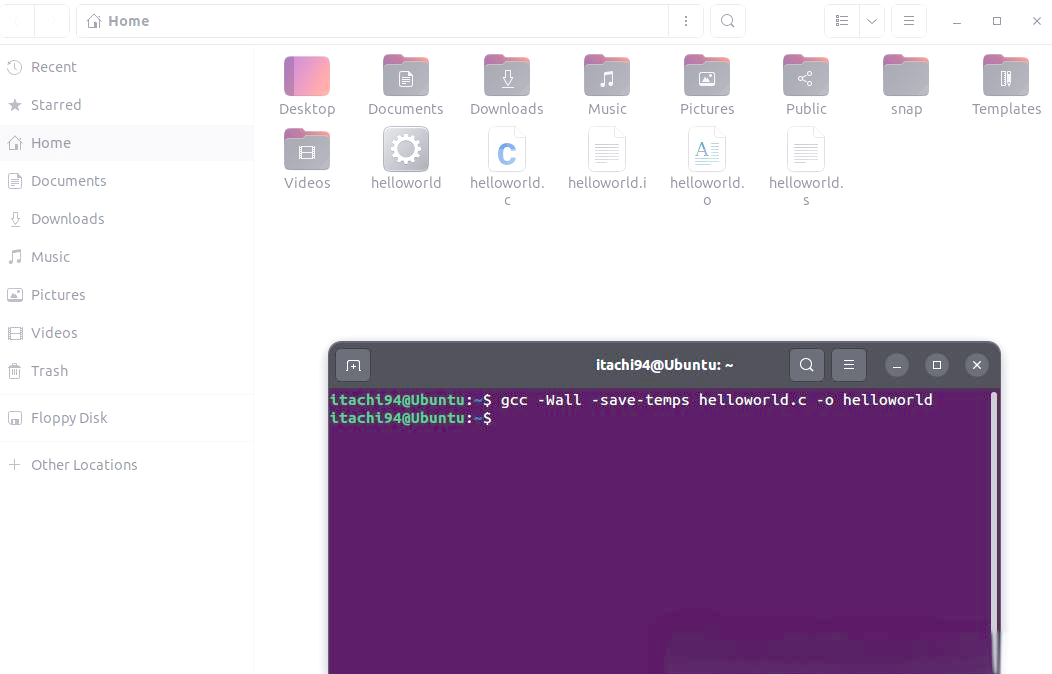Open the Documents folder in the file grid
The height and width of the screenshot is (674, 1052).
(x=406, y=76)
